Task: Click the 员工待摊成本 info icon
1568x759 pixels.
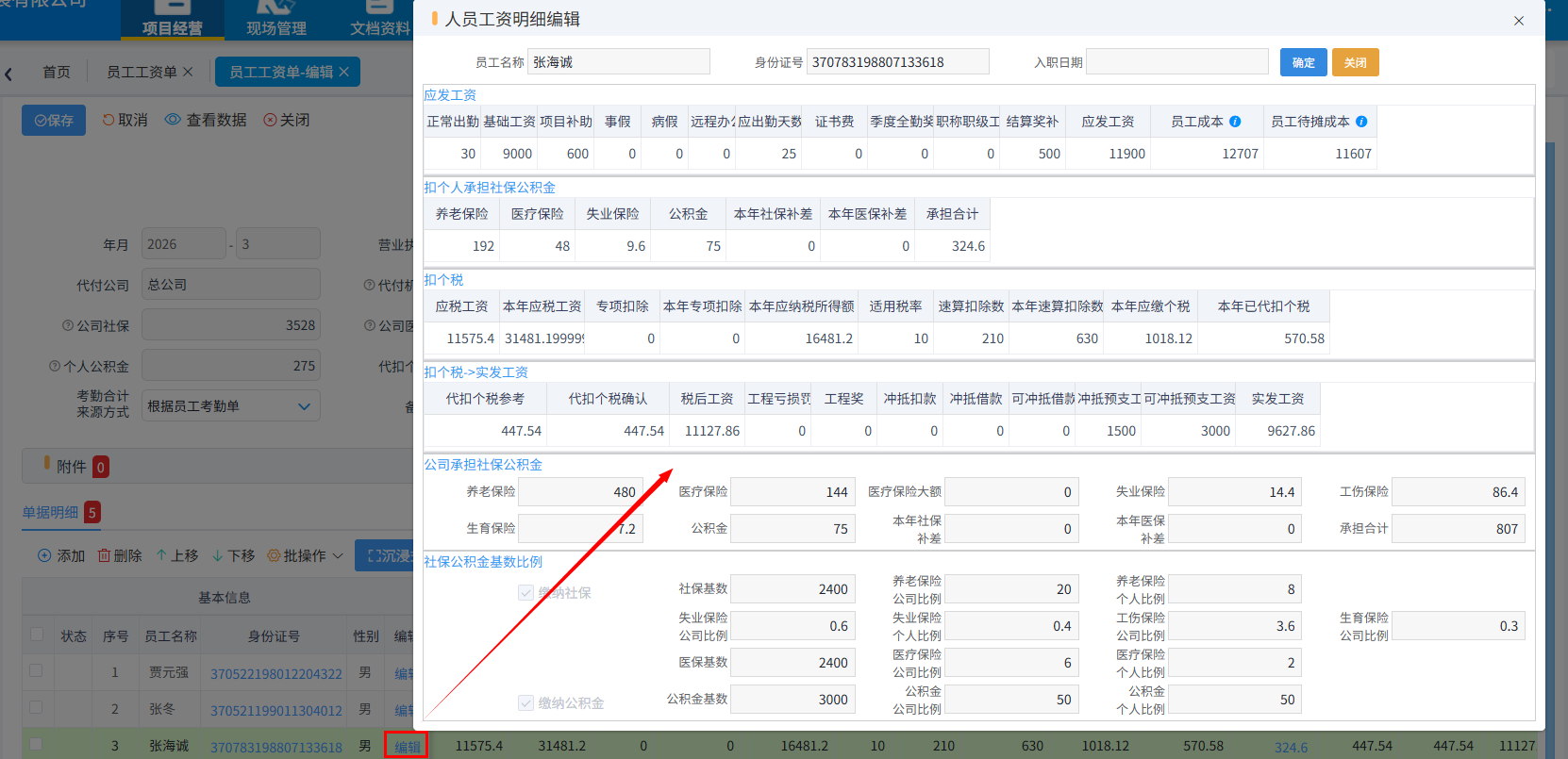Action: click(x=1361, y=122)
